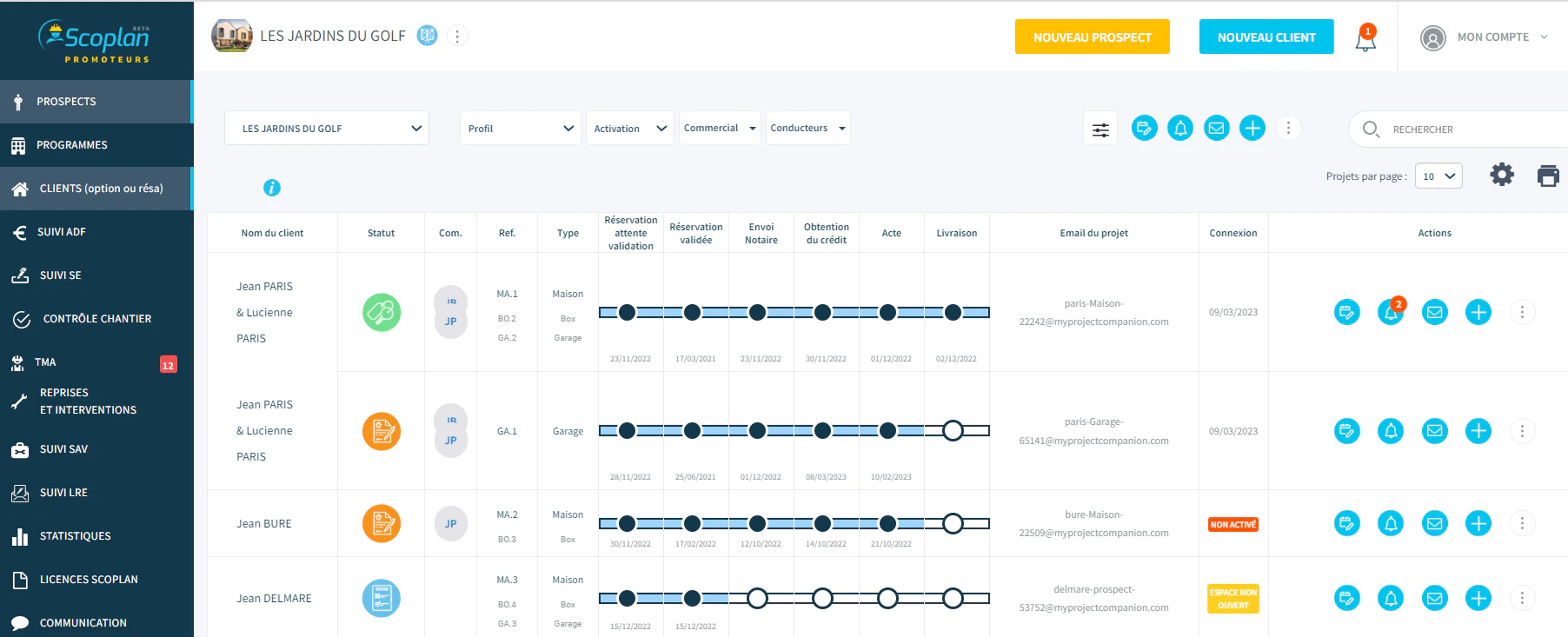Open green status icon for first client

tap(382, 312)
